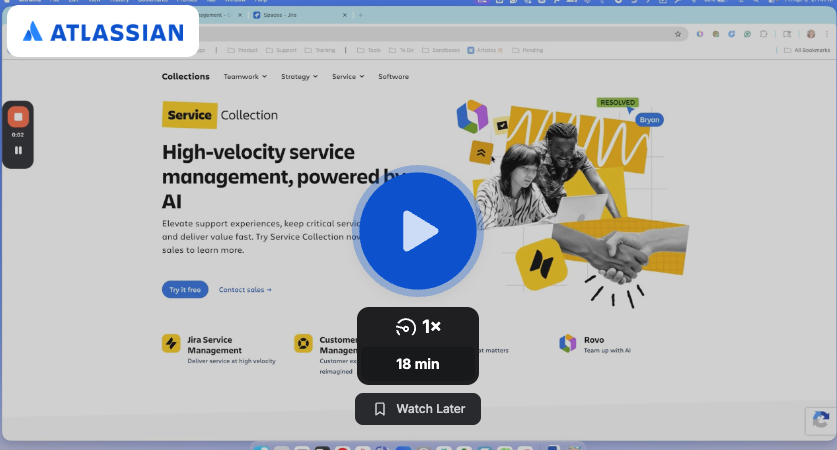Open the All Bookmarks folder

click(x=807, y=50)
